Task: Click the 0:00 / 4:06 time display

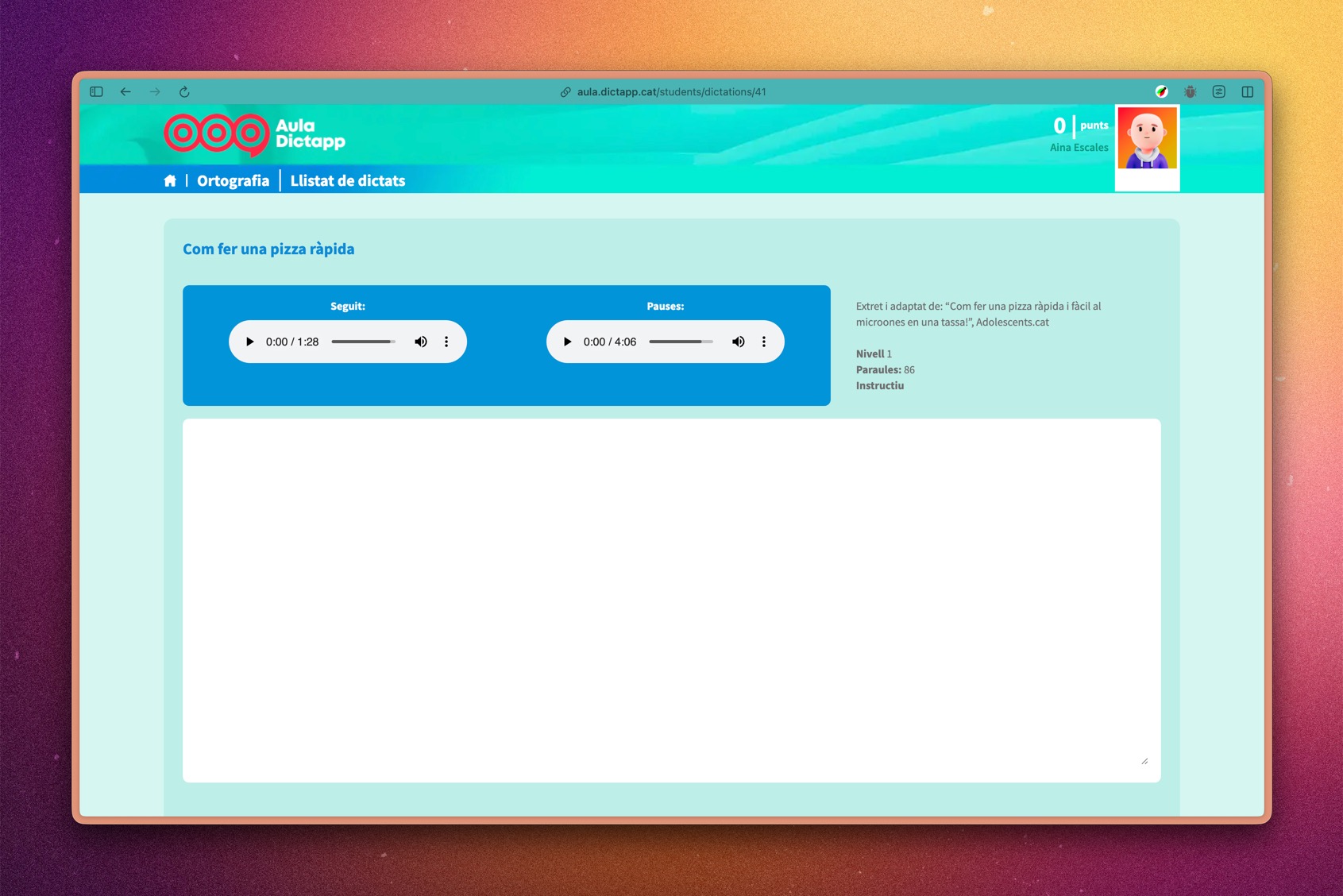Action: click(x=610, y=342)
